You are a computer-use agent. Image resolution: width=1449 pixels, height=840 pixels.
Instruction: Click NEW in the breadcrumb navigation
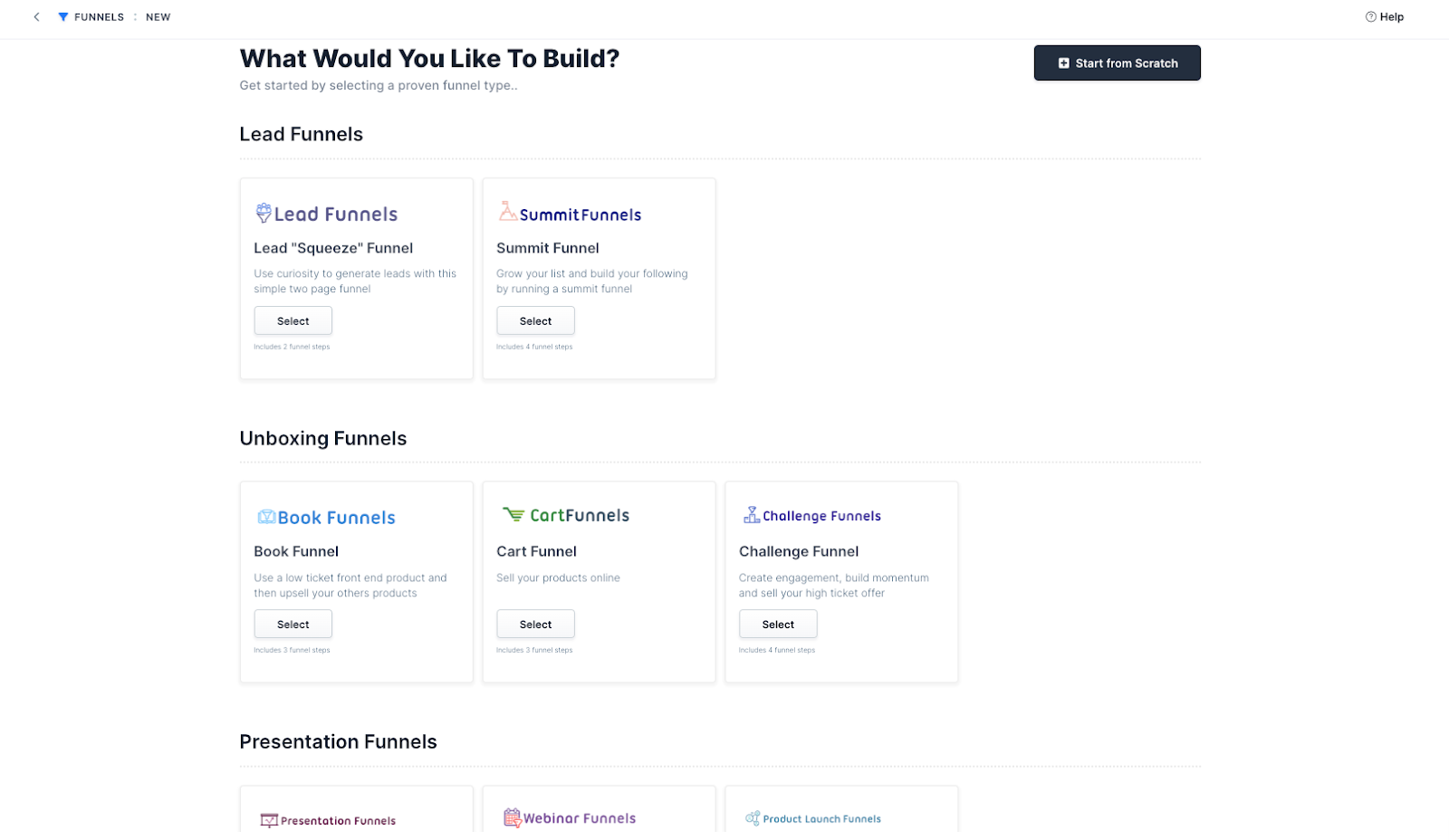[x=158, y=16]
